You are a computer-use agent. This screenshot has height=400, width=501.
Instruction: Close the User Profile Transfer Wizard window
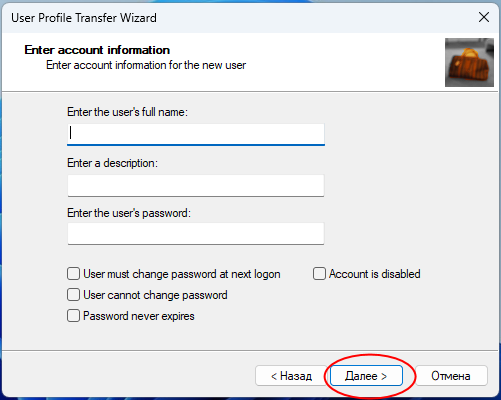click(484, 17)
